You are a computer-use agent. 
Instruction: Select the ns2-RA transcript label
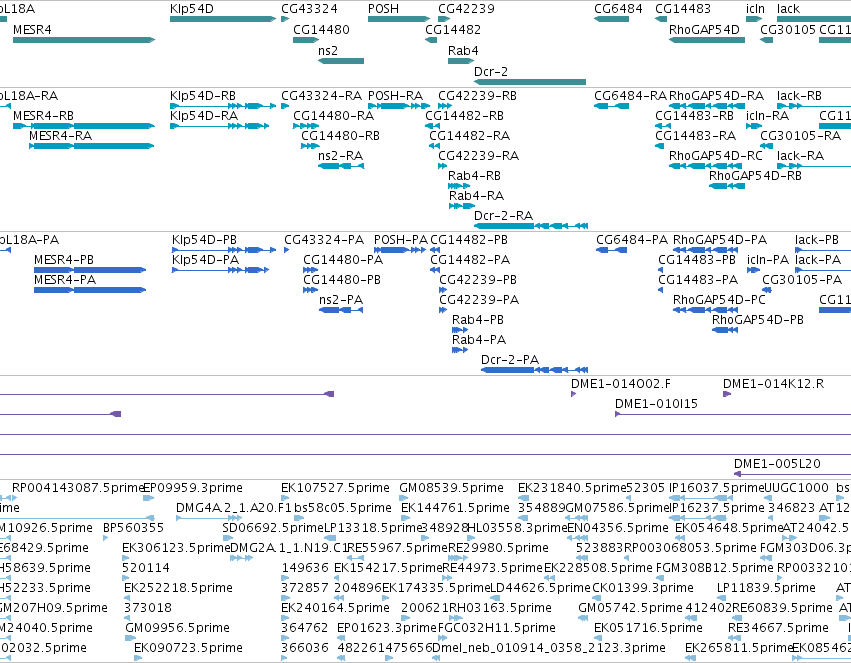(x=340, y=156)
